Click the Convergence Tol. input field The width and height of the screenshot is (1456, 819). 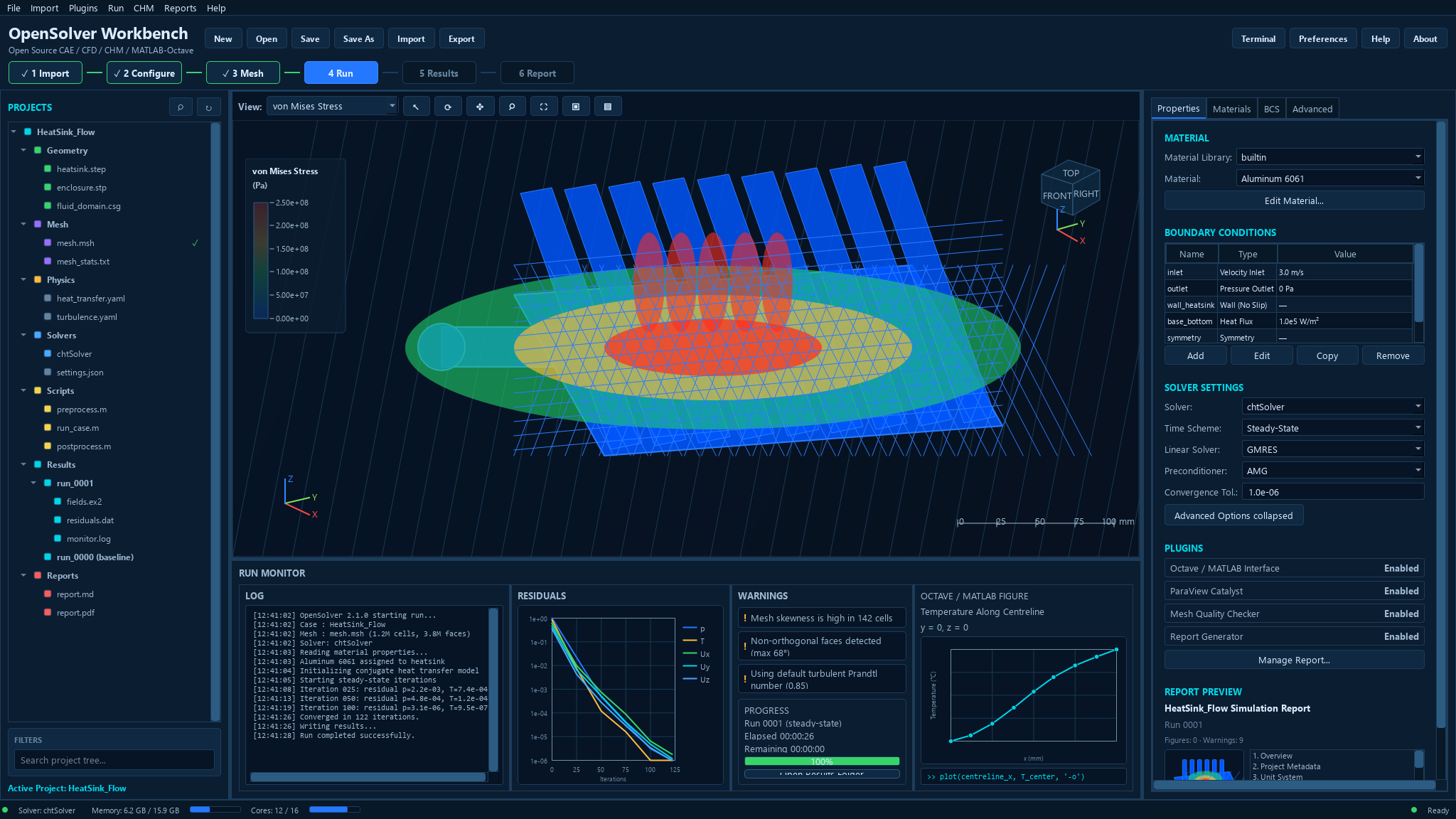1332,492
